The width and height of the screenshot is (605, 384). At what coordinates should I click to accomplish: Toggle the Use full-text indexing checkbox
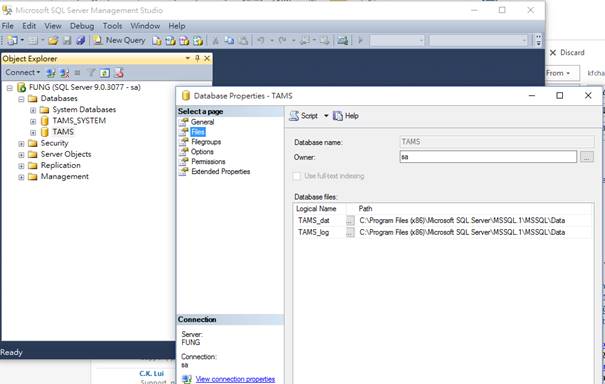pyautogui.click(x=297, y=176)
